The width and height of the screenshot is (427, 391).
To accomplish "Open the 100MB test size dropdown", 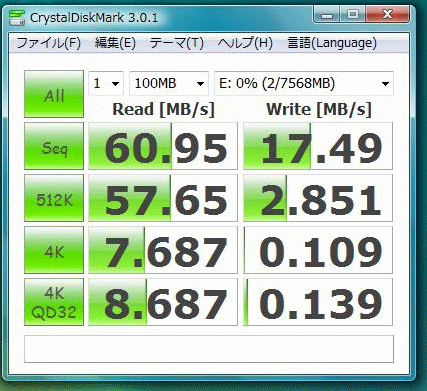I will (169, 83).
